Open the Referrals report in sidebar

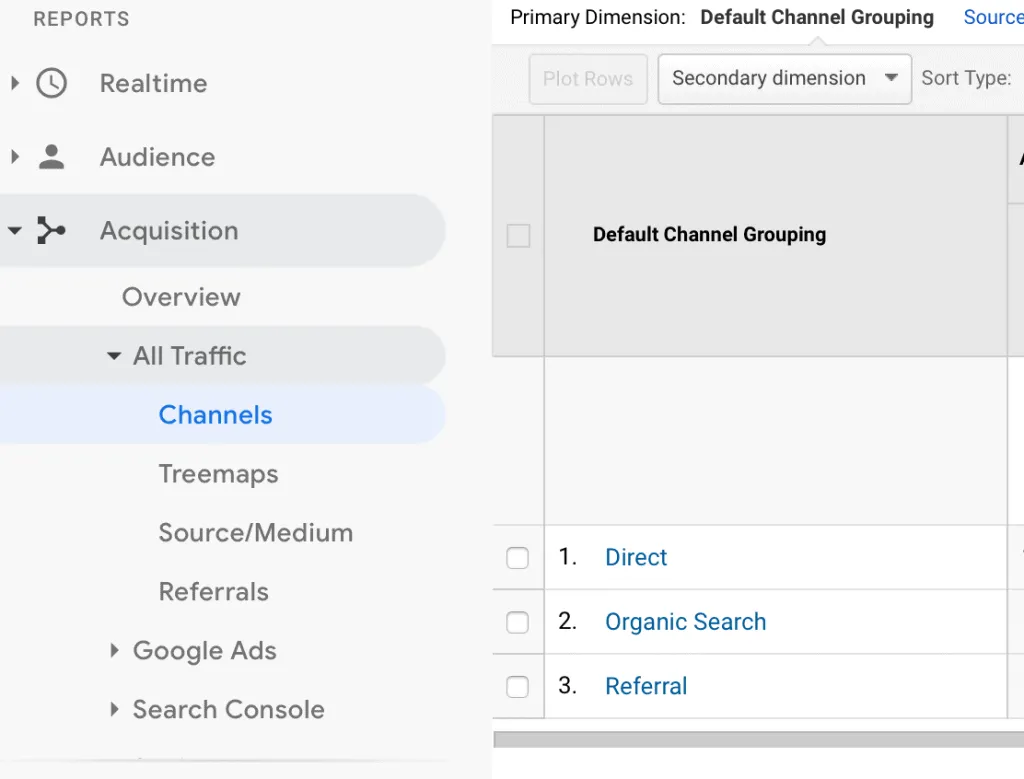pyautogui.click(x=213, y=592)
